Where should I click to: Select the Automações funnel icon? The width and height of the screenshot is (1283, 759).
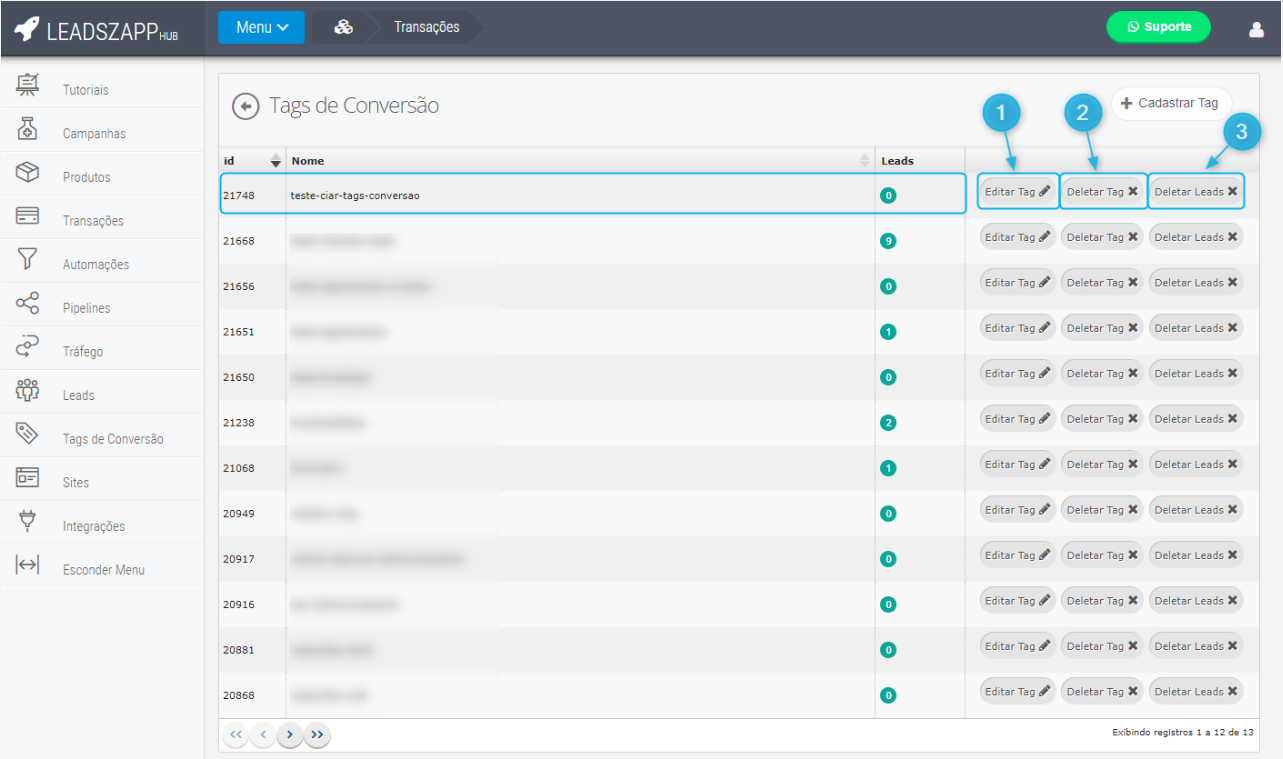[27, 261]
